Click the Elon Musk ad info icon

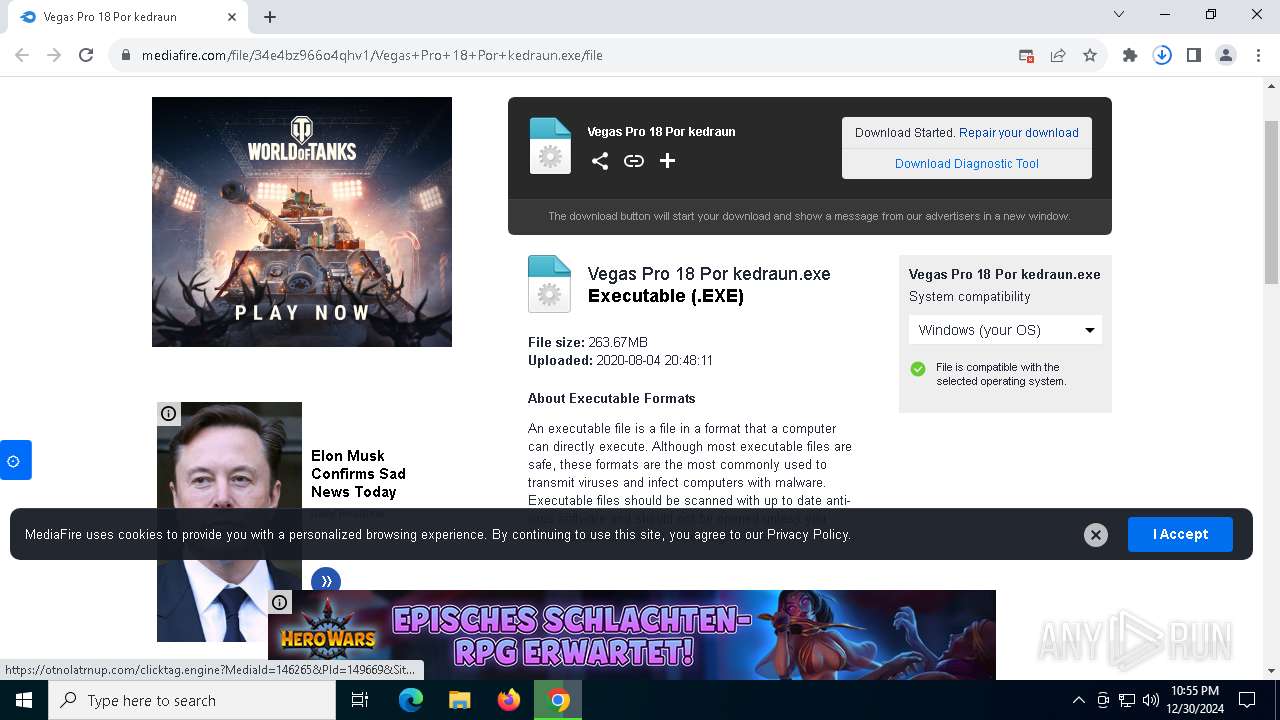click(169, 413)
